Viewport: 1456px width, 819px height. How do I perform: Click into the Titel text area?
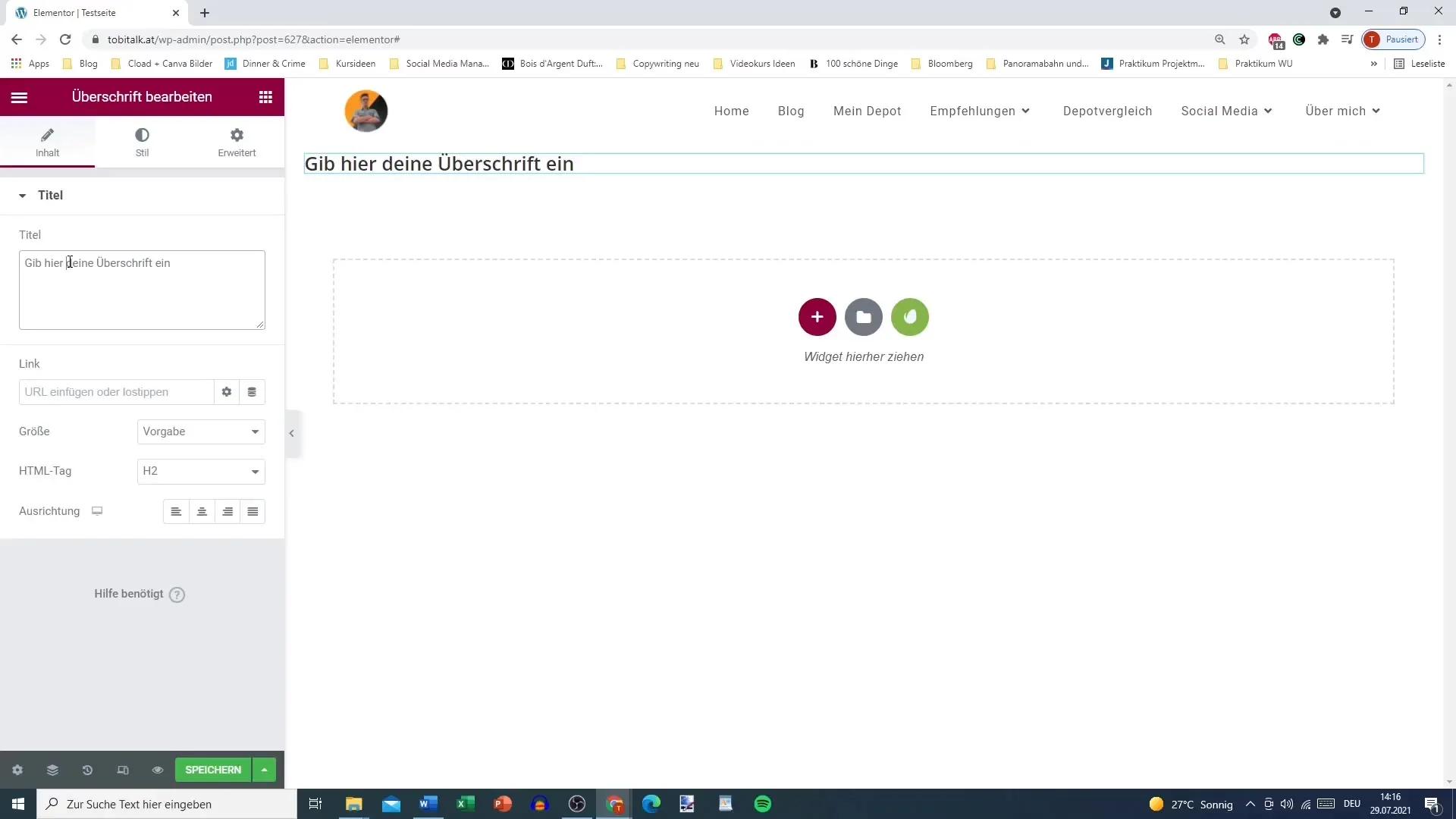pos(142,290)
